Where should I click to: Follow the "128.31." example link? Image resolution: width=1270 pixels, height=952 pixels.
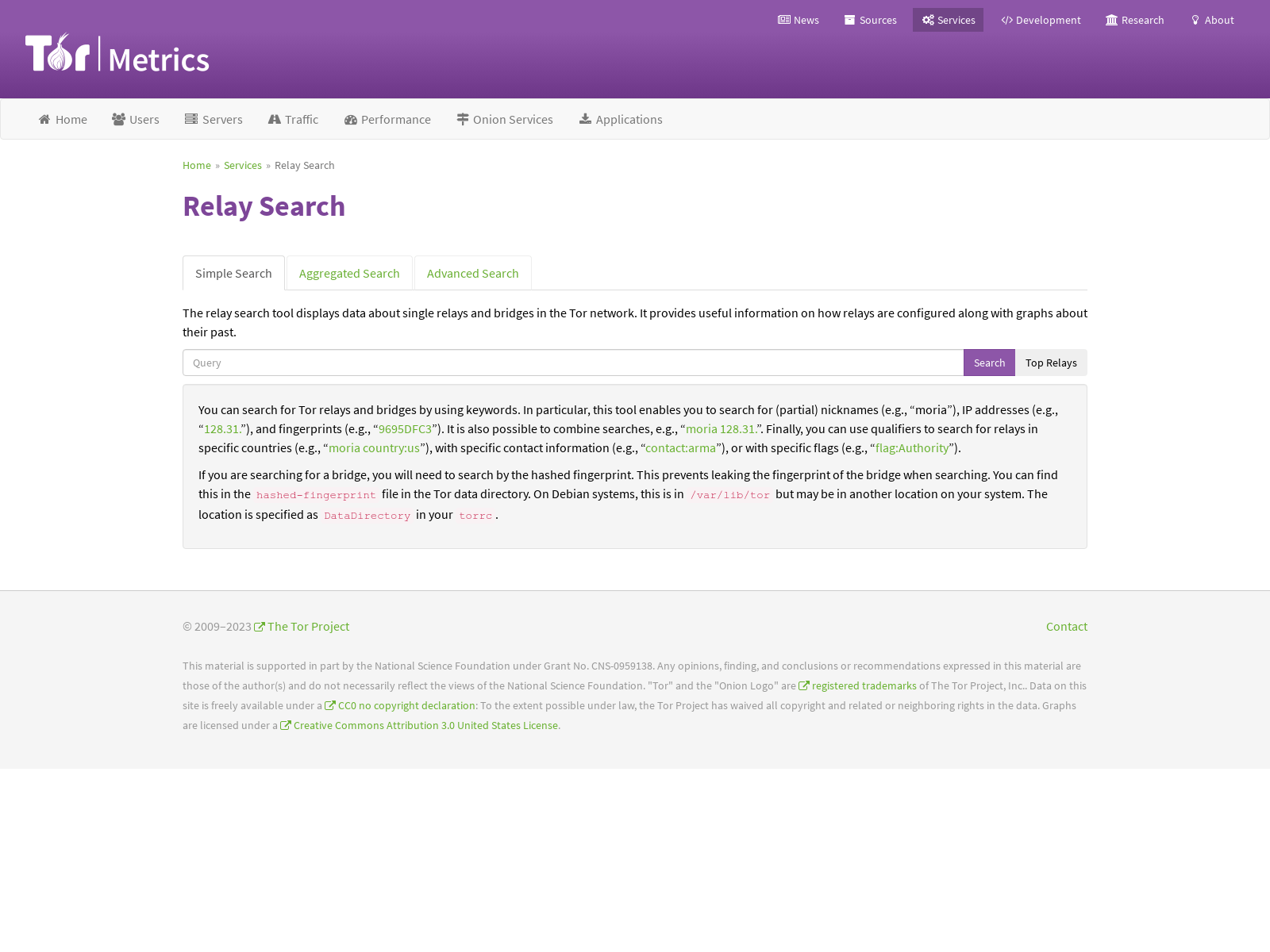coord(222,428)
